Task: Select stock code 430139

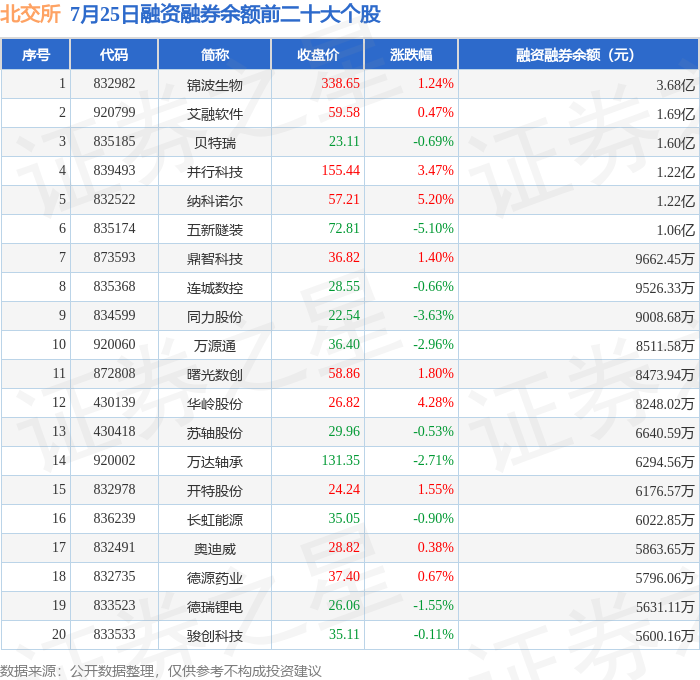Action: point(114,403)
